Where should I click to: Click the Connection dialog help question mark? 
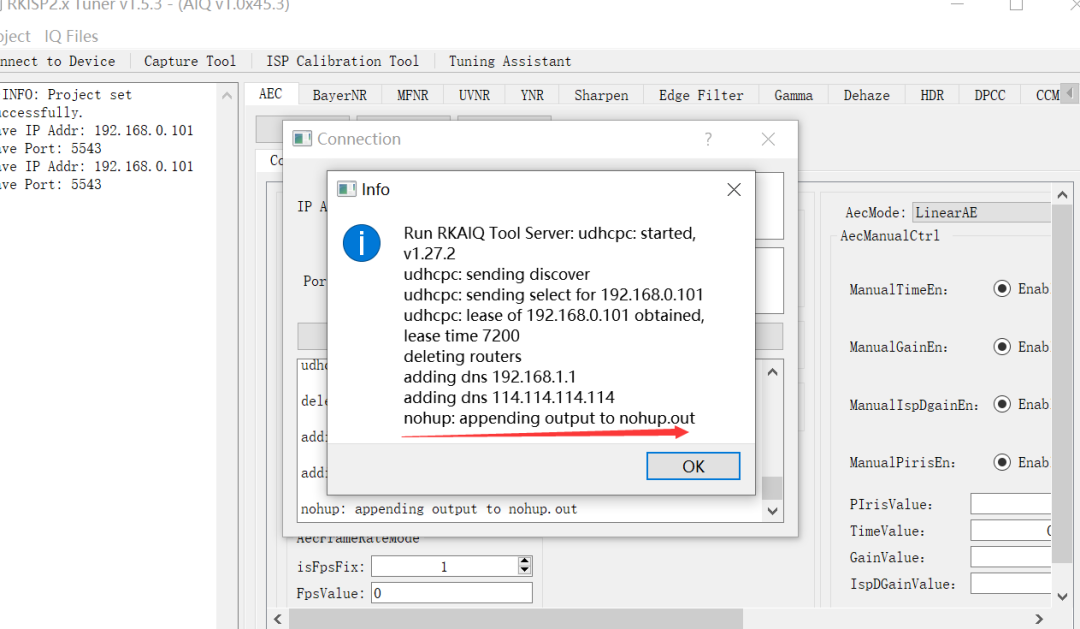click(708, 139)
